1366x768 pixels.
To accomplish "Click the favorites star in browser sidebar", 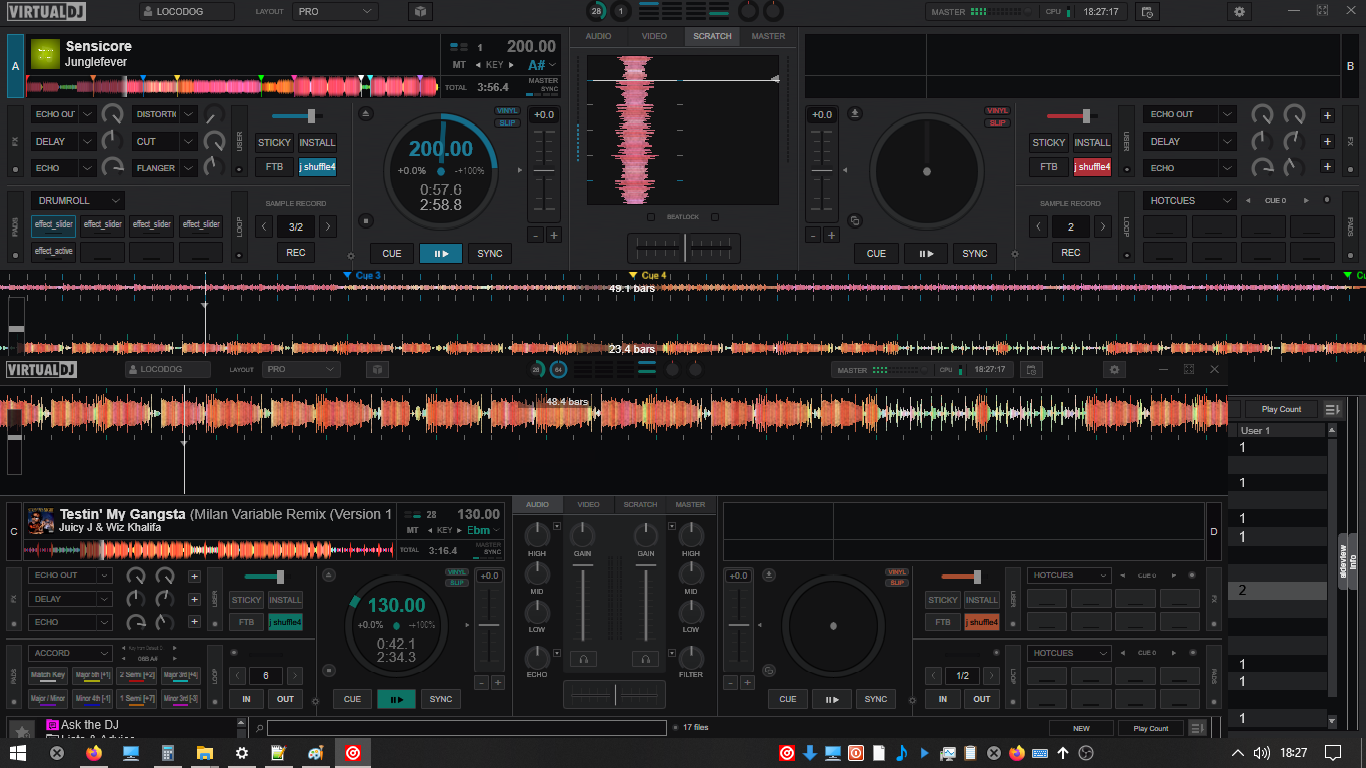I will [x=21, y=731].
